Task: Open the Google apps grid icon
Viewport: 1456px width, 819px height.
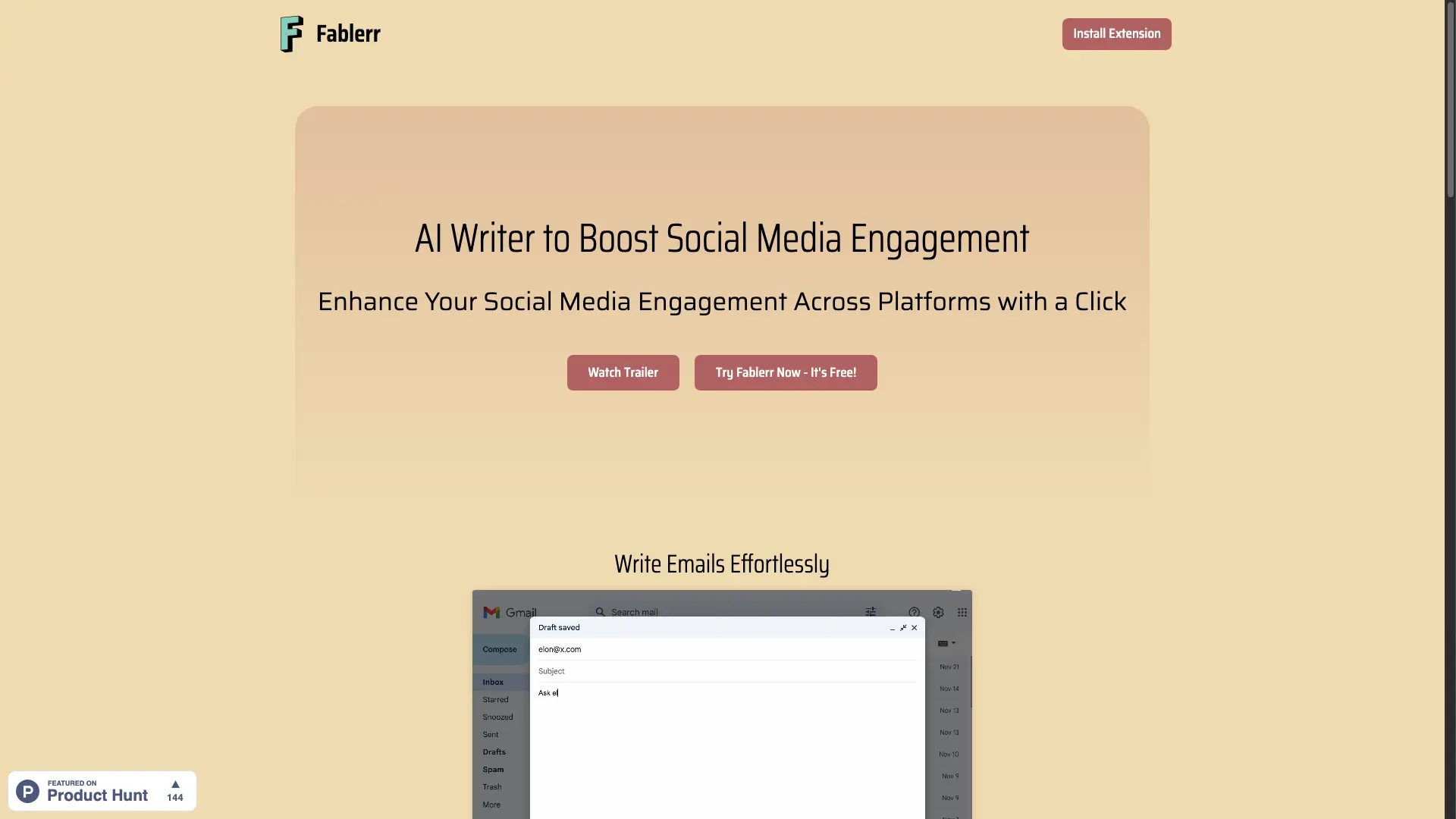Action: click(962, 612)
